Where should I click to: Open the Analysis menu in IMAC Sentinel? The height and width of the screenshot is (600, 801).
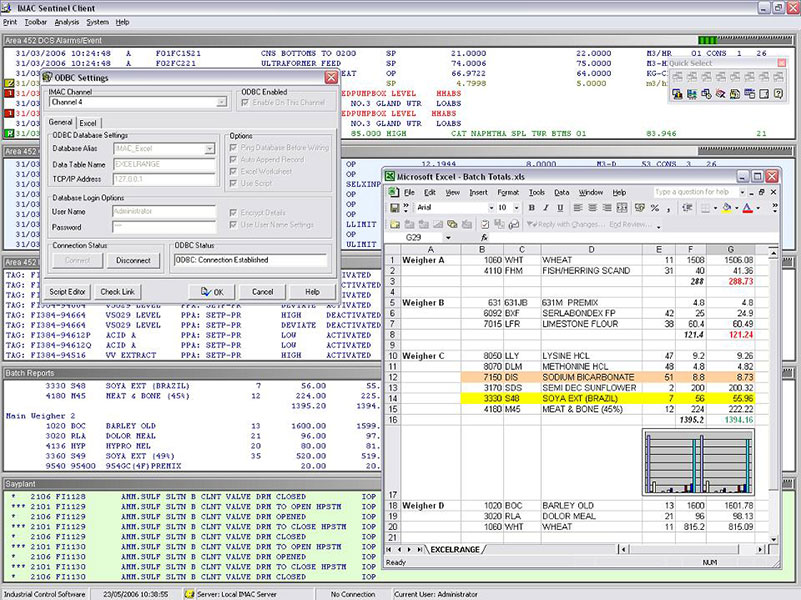tap(67, 21)
